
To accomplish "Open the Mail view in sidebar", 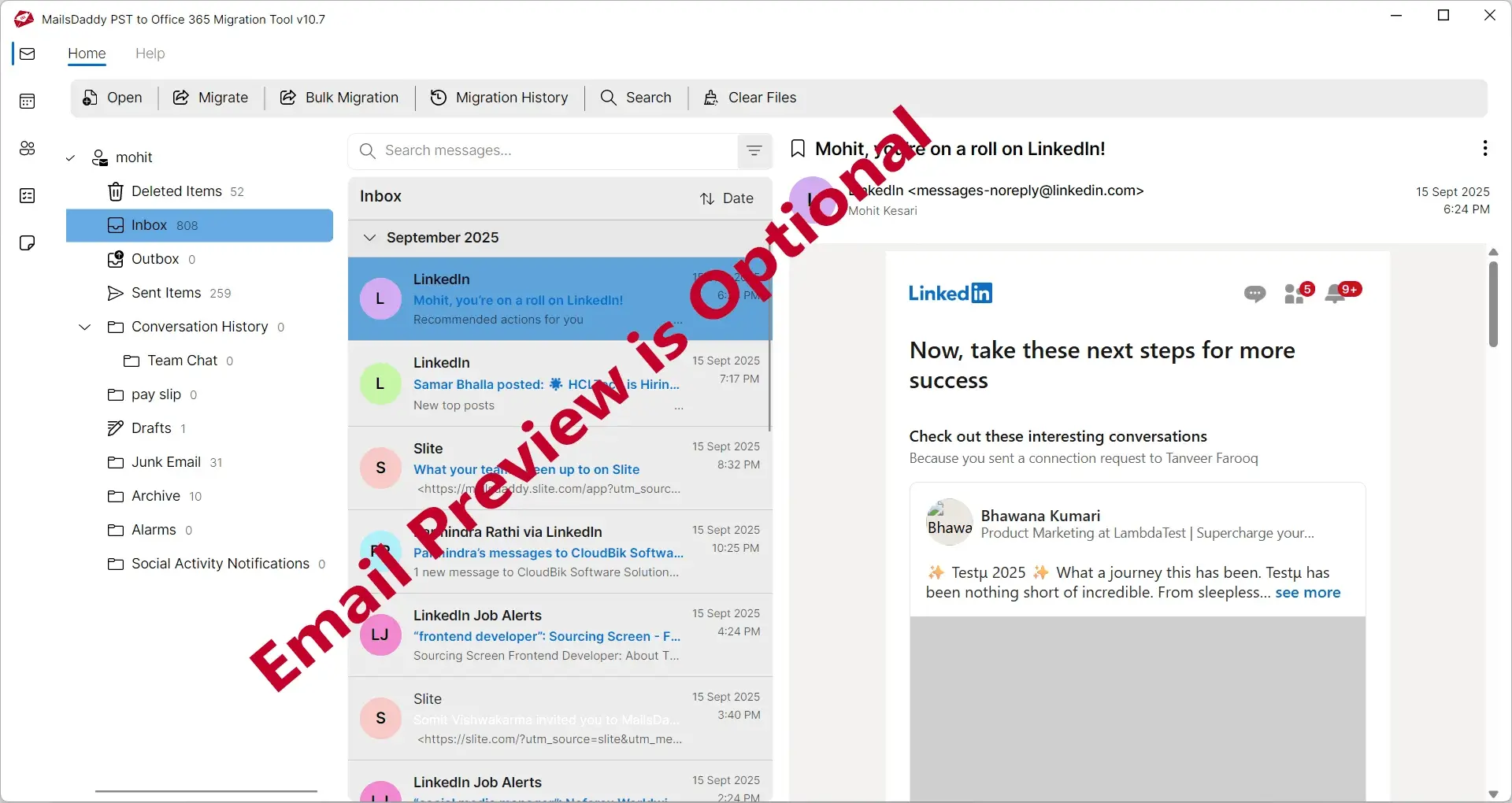I will coord(28,54).
